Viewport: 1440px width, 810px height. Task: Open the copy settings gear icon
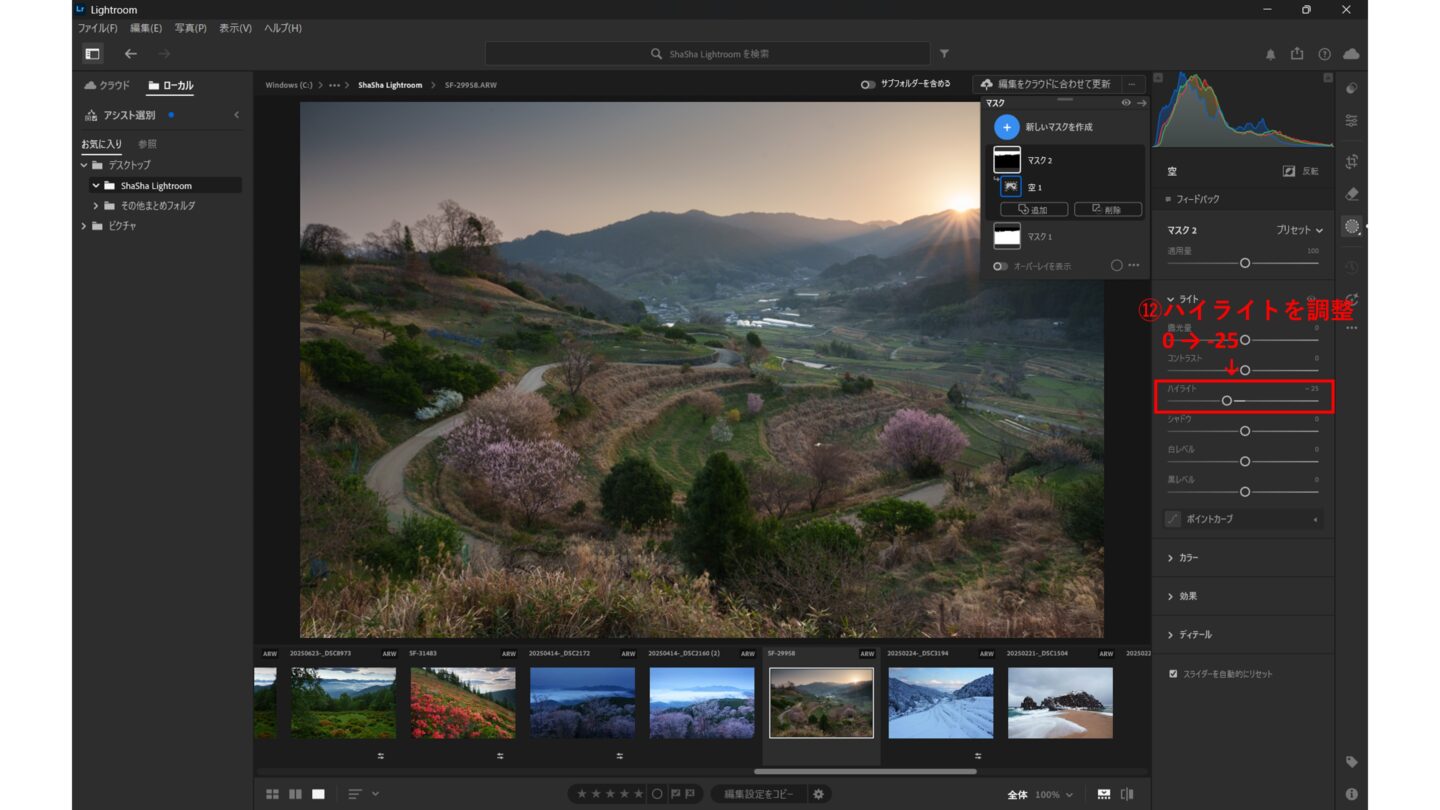coord(818,794)
